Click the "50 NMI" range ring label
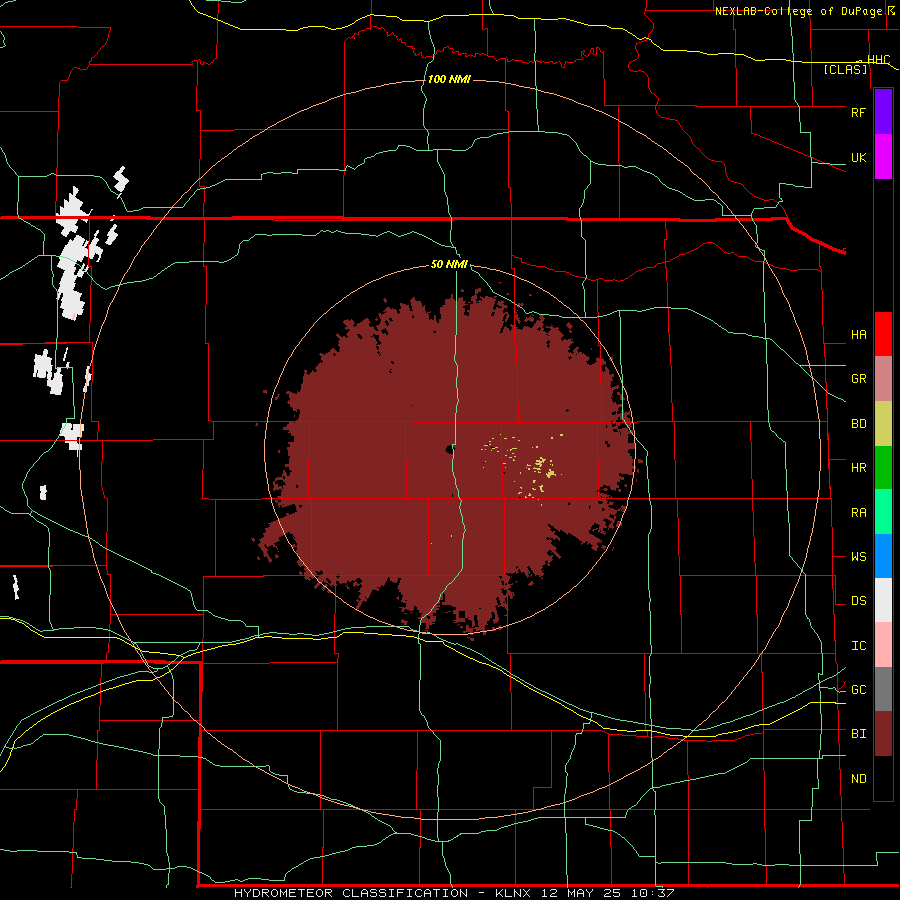This screenshot has width=900, height=900. [449, 264]
